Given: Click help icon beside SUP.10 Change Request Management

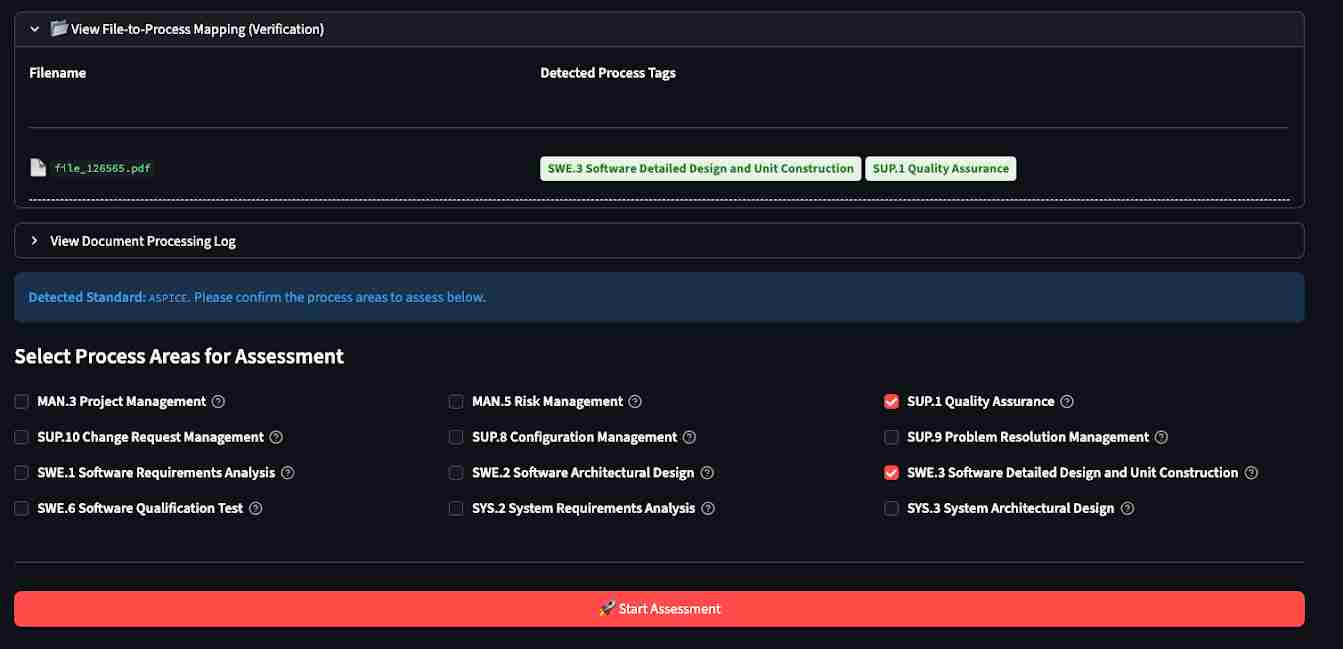Looking at the screenshot, I should click(277, 437).
